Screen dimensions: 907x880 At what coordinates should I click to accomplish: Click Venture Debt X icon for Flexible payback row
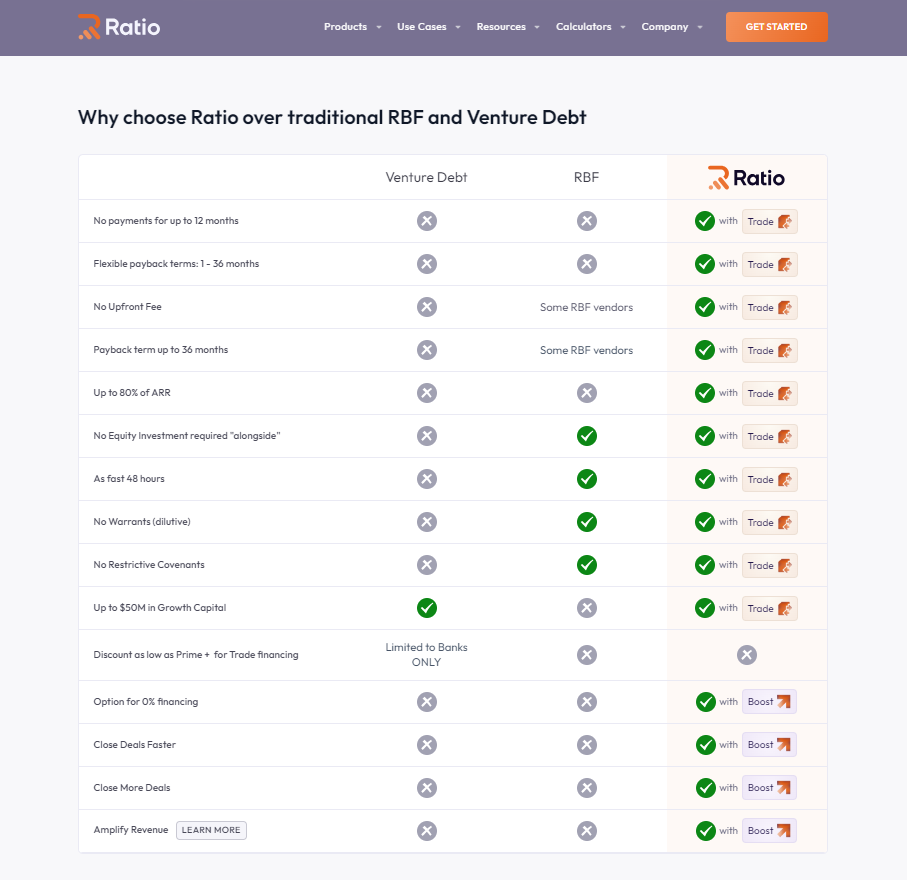click(427, 264)
